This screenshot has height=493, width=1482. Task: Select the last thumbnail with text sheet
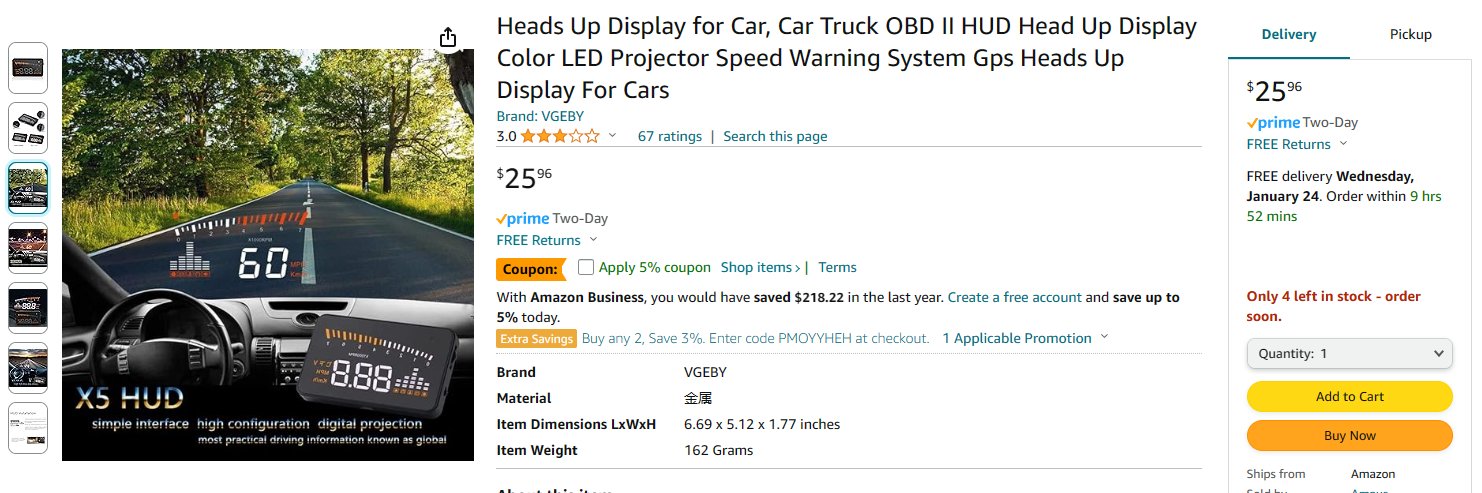28,428
